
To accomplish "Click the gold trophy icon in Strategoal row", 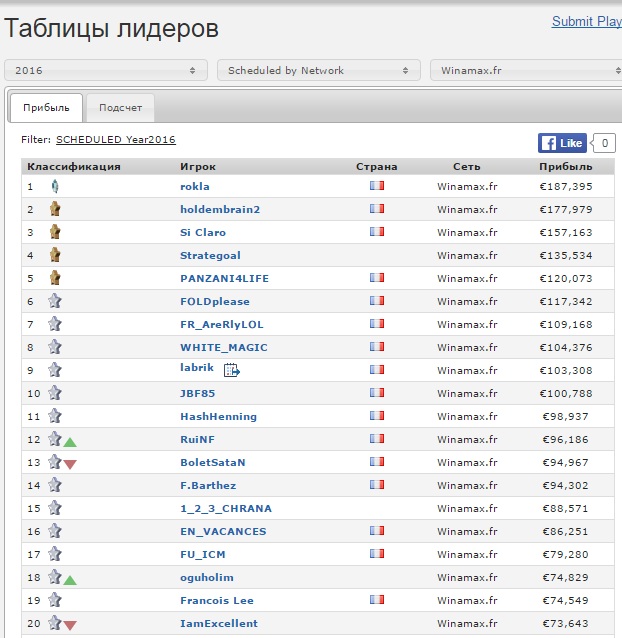I will [55, 255].
